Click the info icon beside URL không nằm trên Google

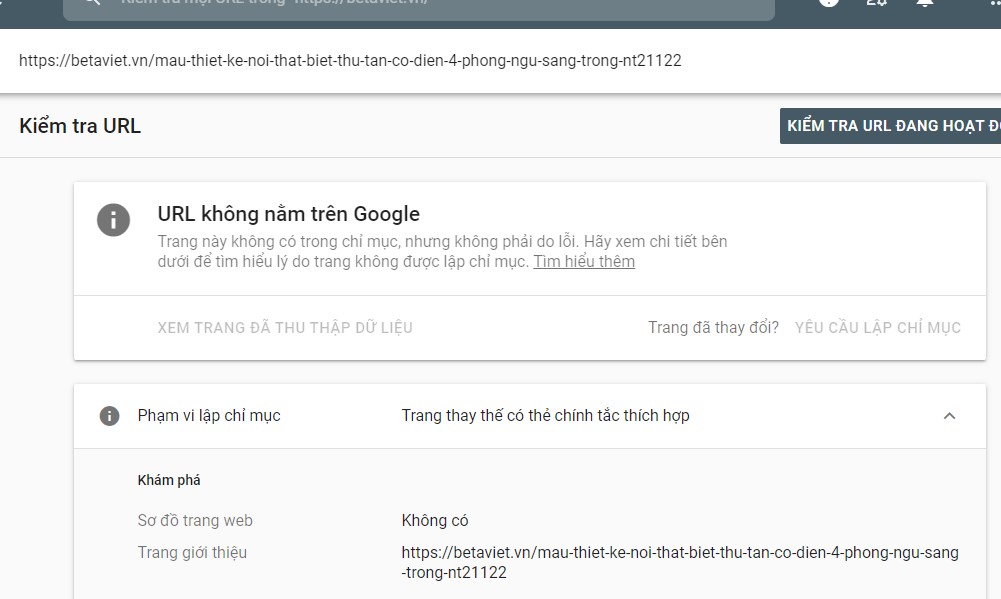(114, 220)
